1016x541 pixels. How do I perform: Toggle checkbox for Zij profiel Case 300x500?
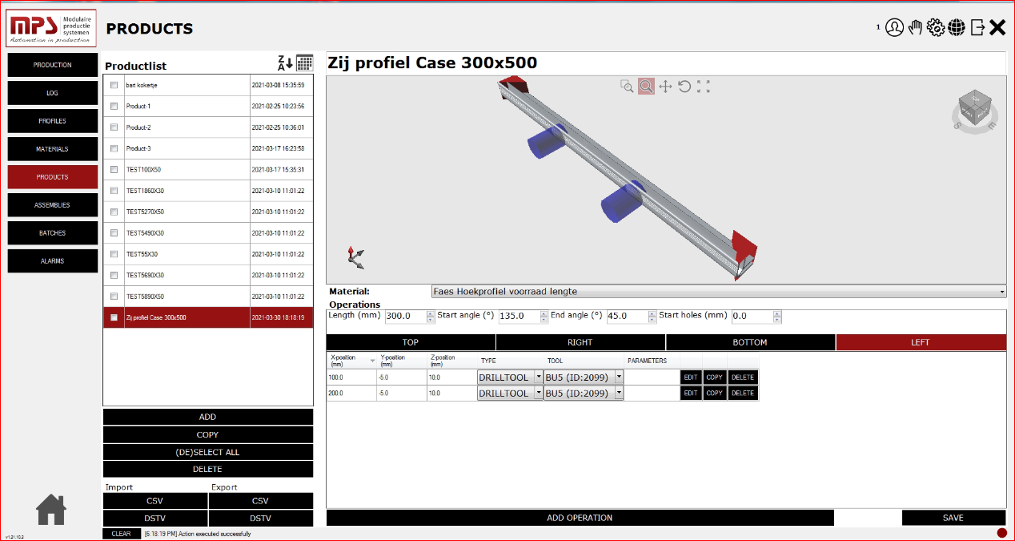click(114, 318)
